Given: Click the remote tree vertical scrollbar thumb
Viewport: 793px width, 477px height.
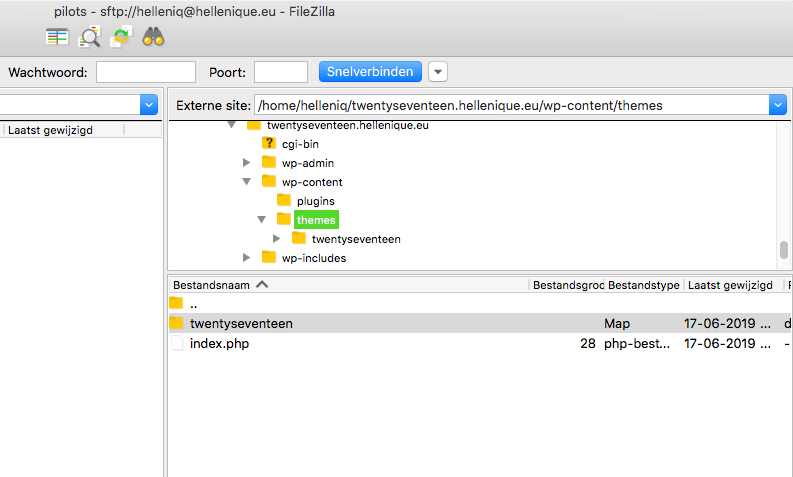Looking at the screenshot, I should [x=784, y=250].
